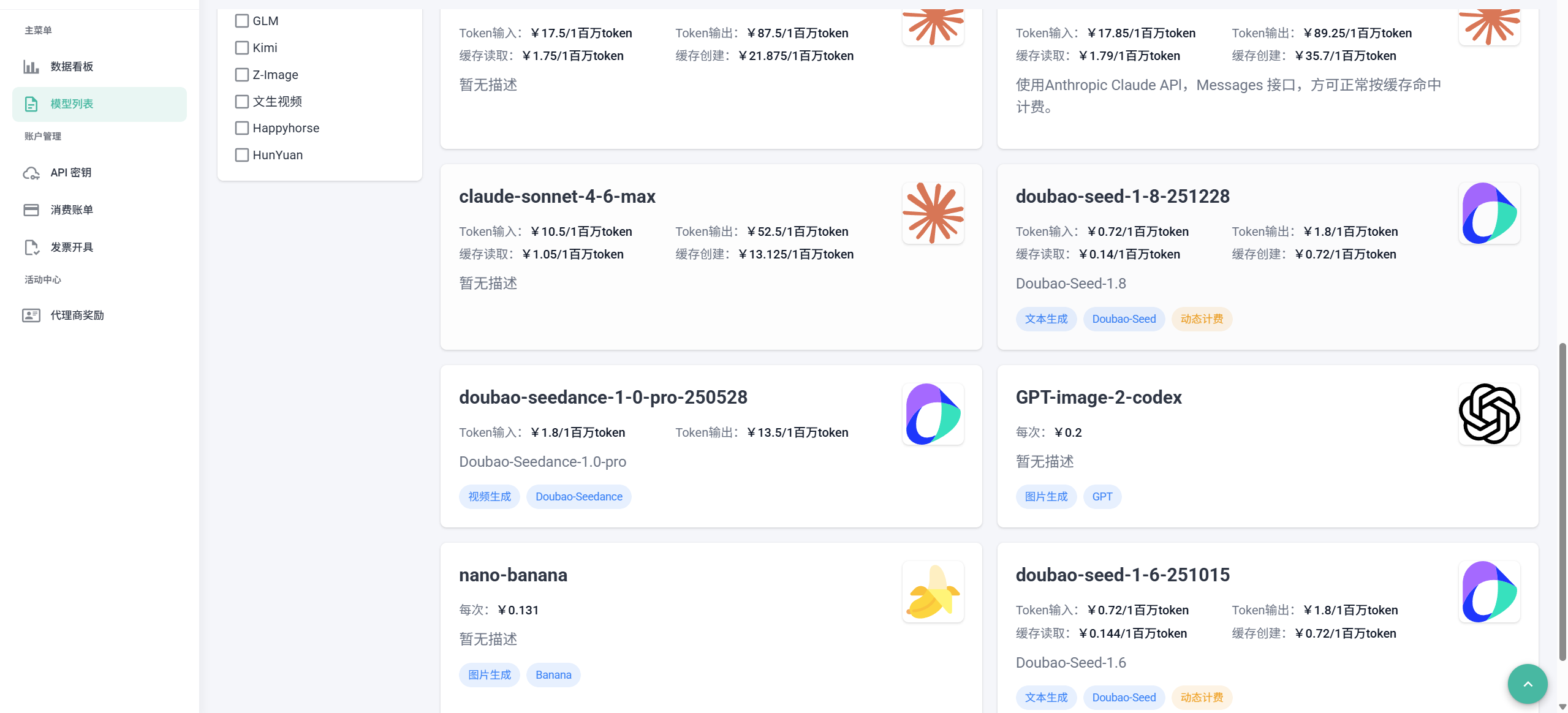Click 动态计费 tag on doubao-seed-1-8-251228
This screenshot has width=1568, height=713.
coord(1202,319)
